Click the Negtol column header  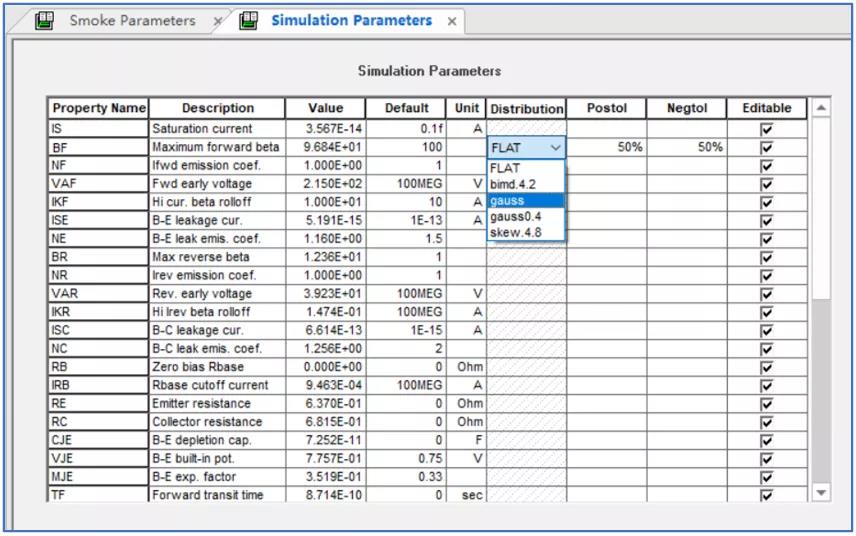[x=687, y=108]
